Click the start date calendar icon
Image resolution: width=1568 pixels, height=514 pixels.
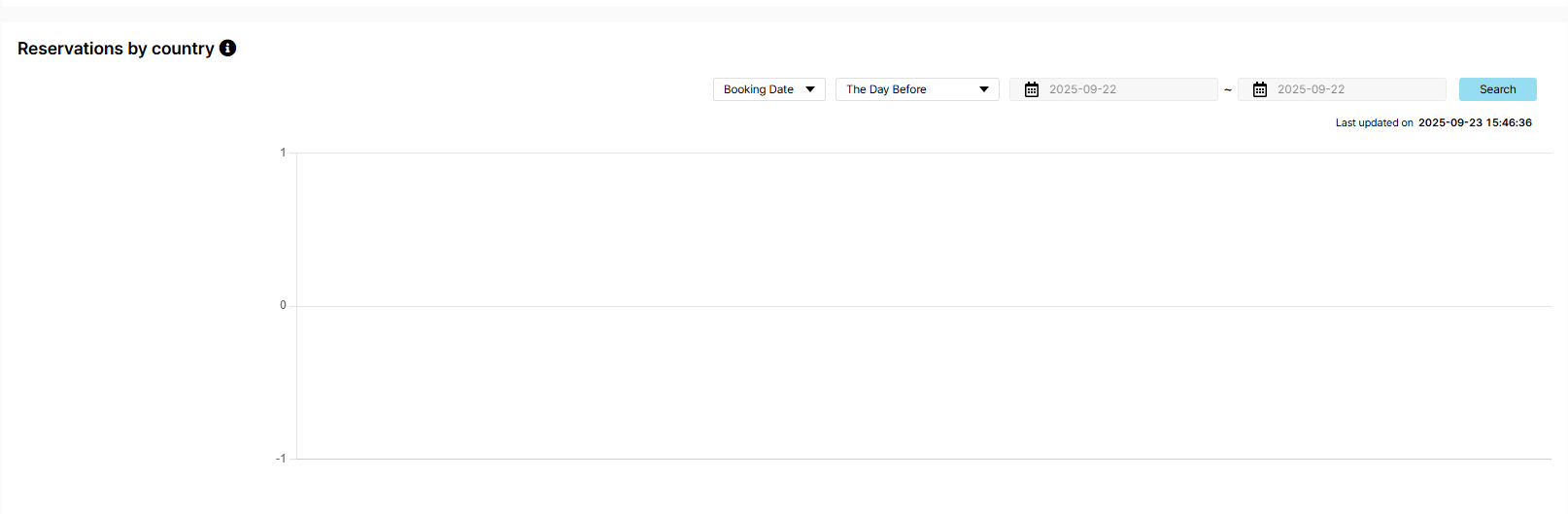coord(1032,89)
